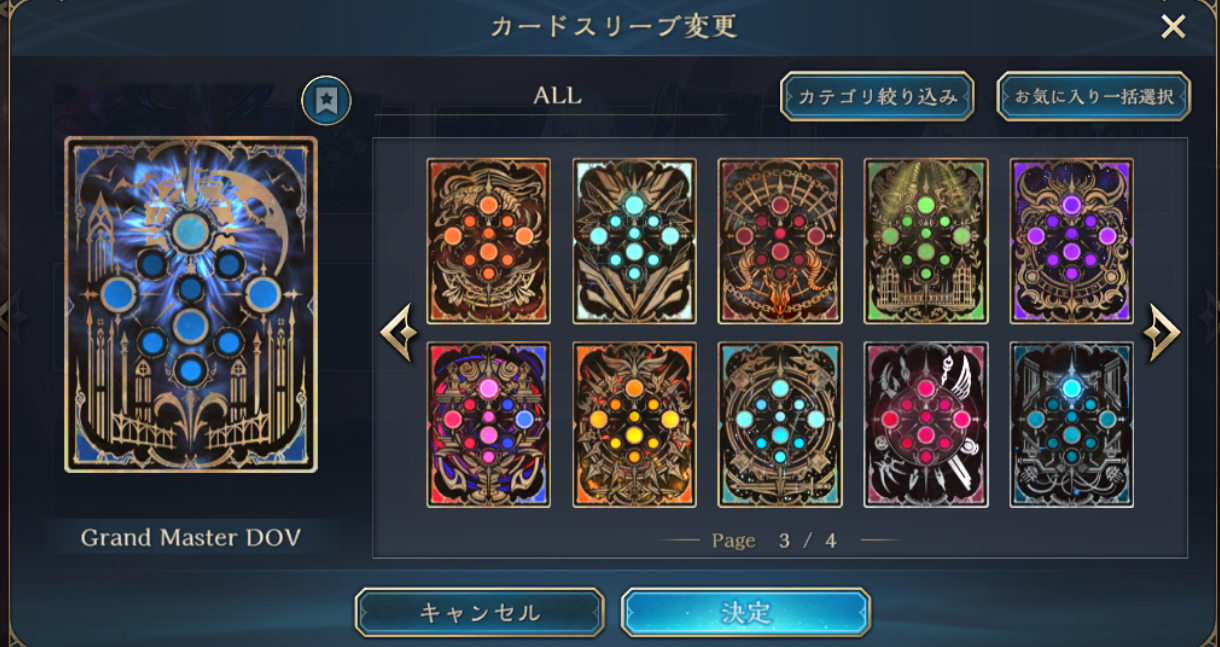
Task: Close the card sleeve dialog
Action: coord(1173,27)
